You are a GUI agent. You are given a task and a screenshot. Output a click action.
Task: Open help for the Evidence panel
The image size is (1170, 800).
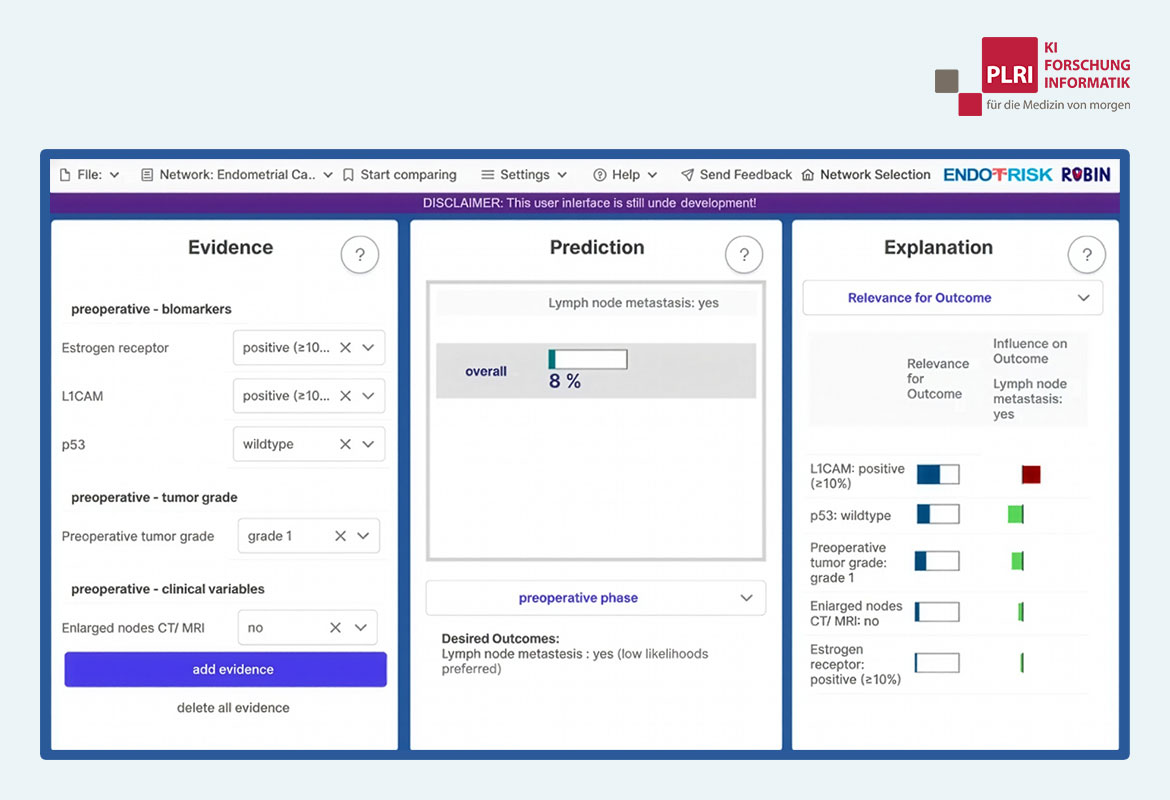click(x=360, y=254)
